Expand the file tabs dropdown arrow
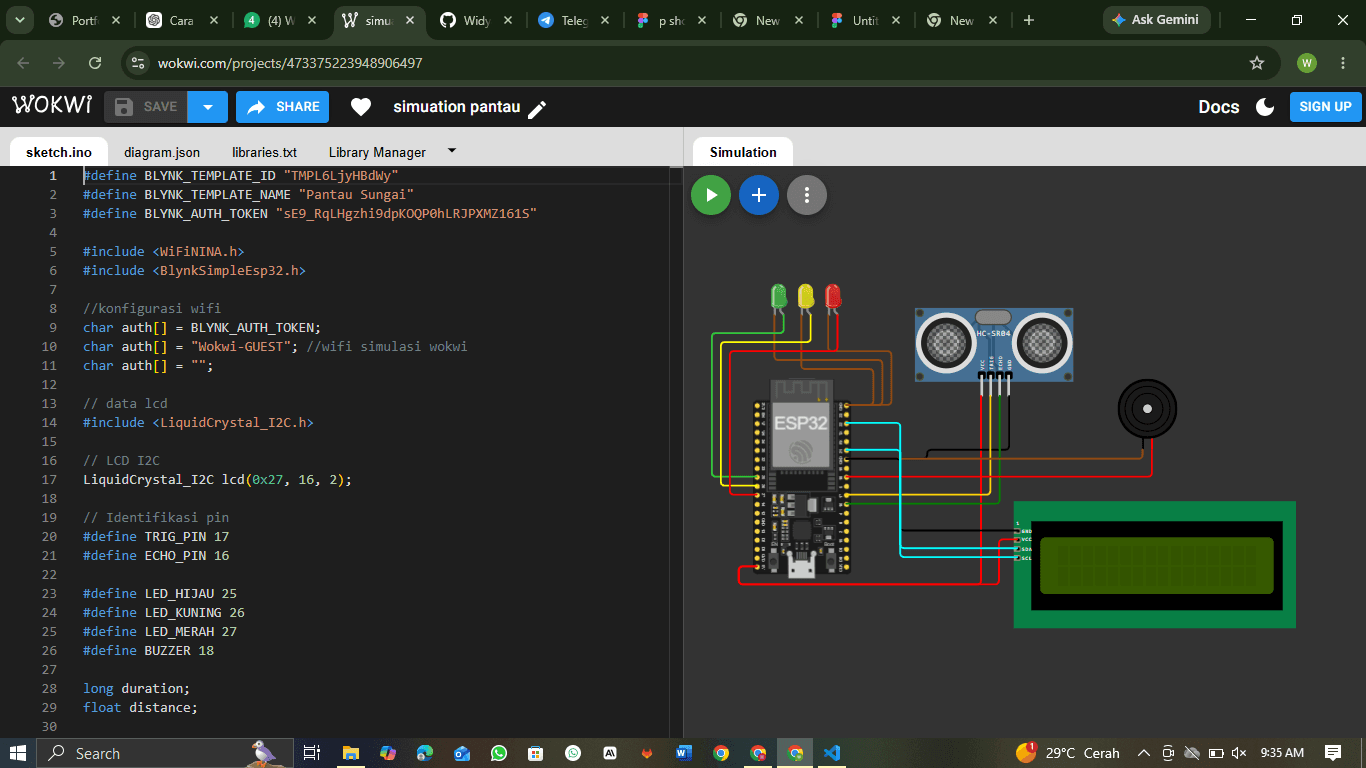This screenshot has height=768, width=1366. tap(451, 151)
